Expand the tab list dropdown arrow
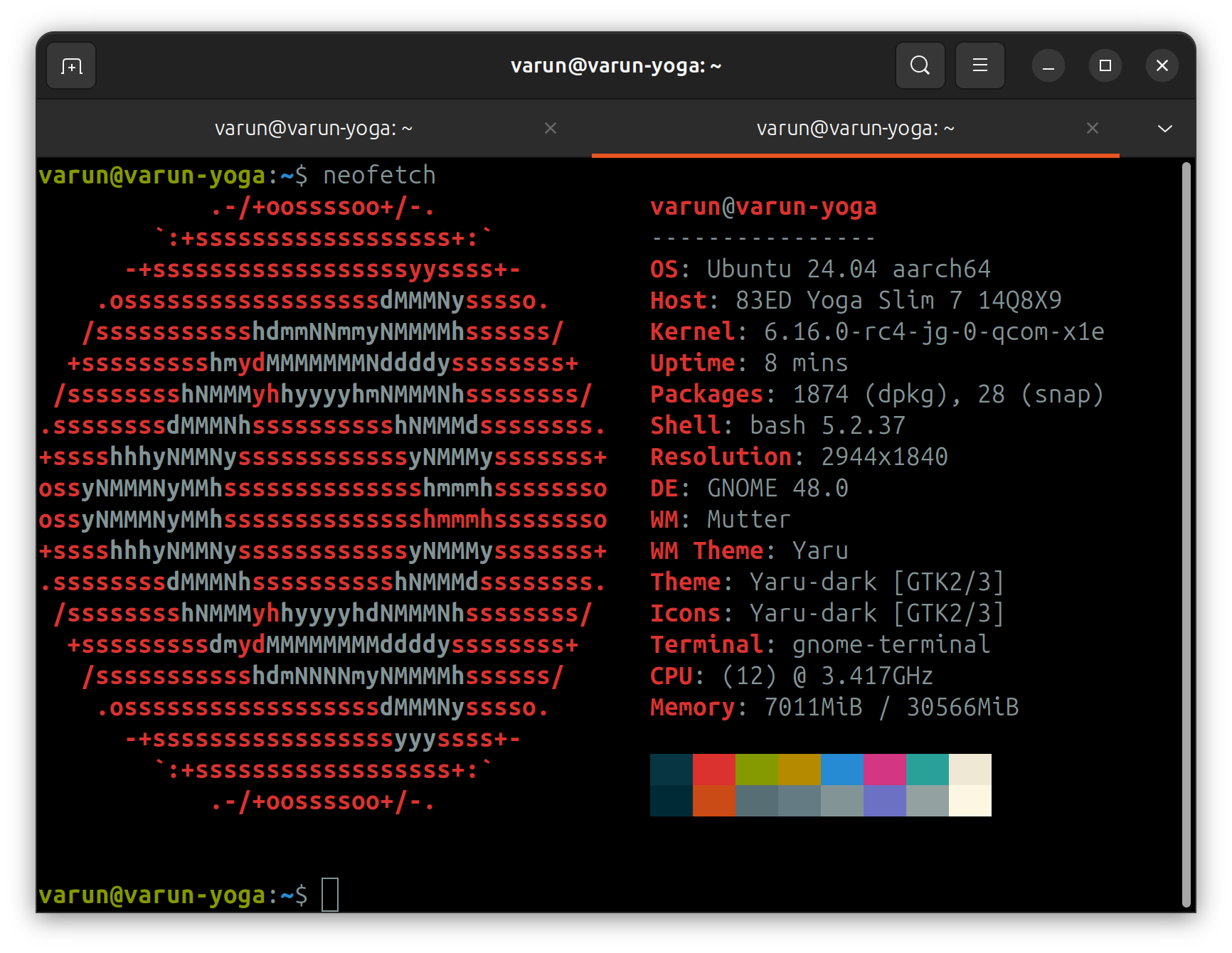The image size is (1232, 953). pos(1164,129)
